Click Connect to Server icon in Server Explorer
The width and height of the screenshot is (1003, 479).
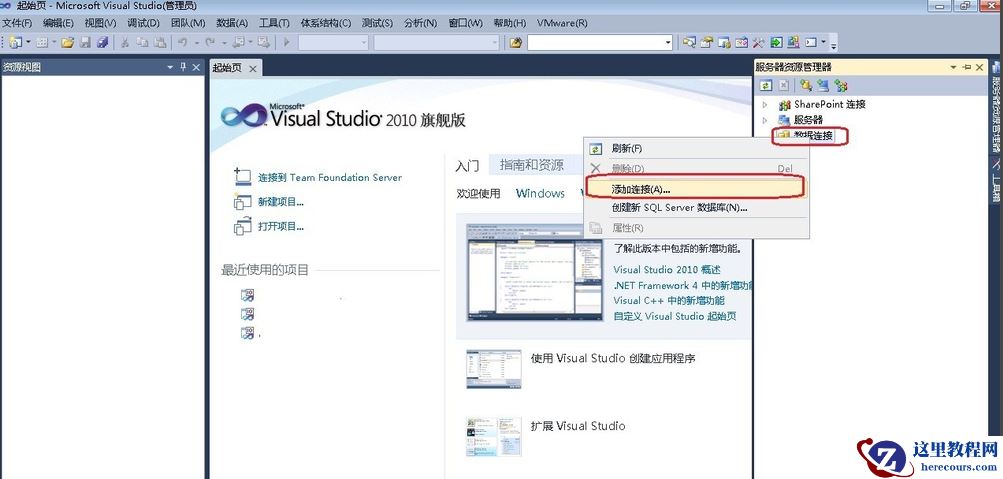[823, 86]
